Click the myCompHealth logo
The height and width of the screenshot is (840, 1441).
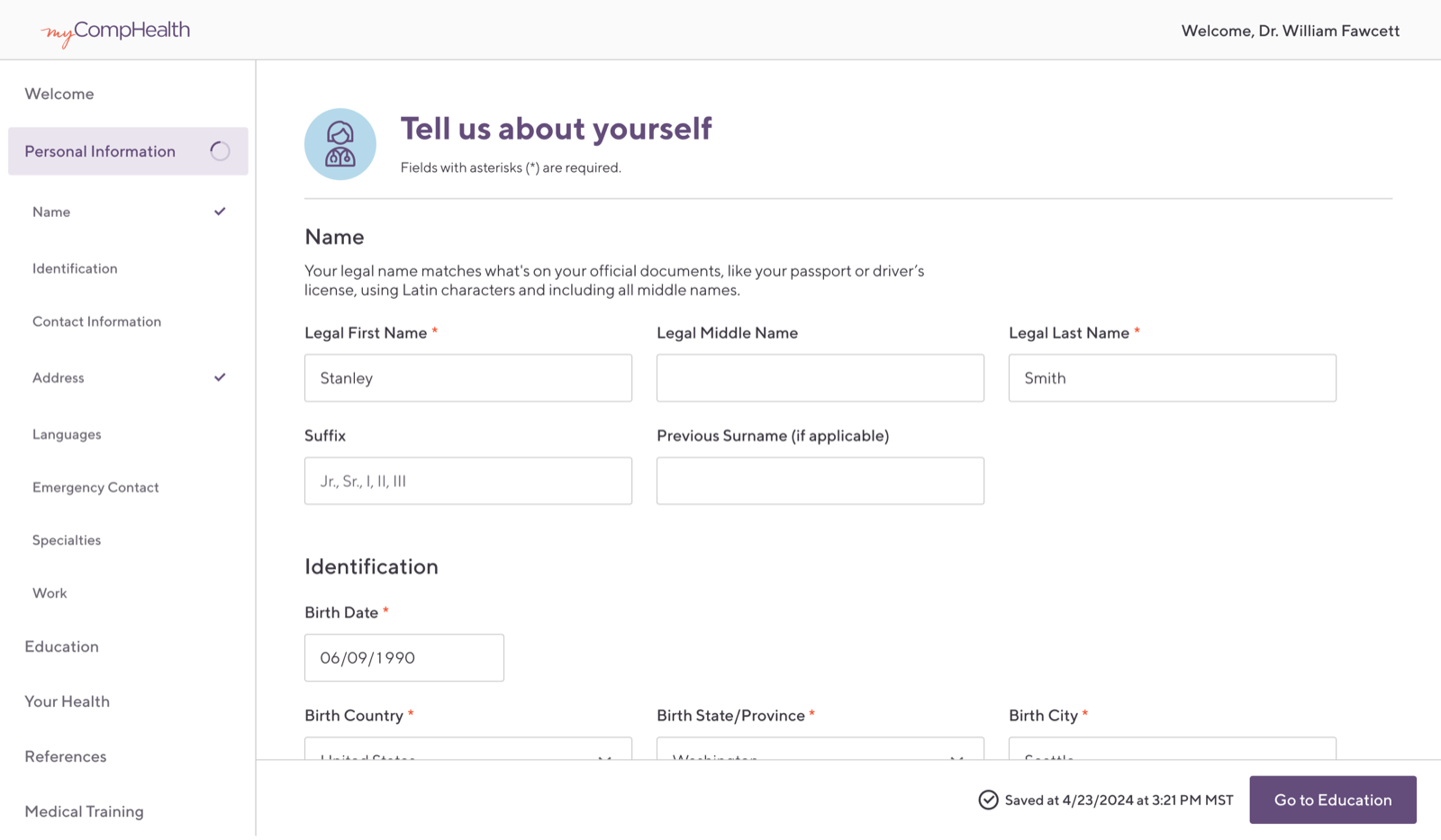(115, 32)
